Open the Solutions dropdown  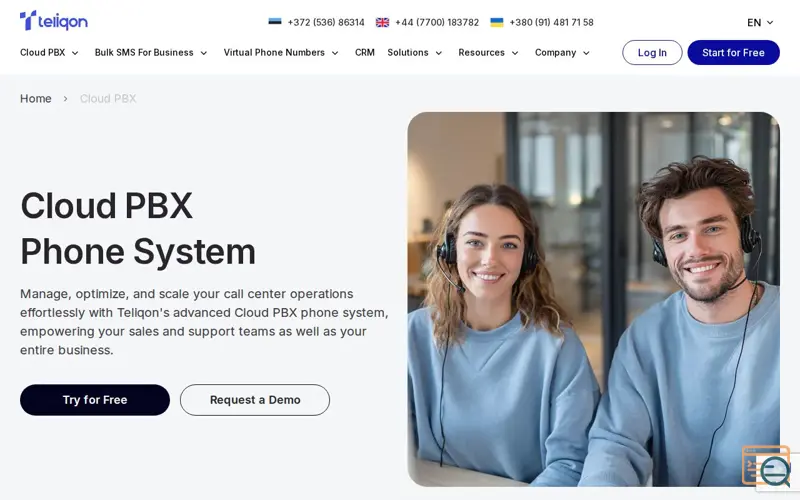click(414, 53)
